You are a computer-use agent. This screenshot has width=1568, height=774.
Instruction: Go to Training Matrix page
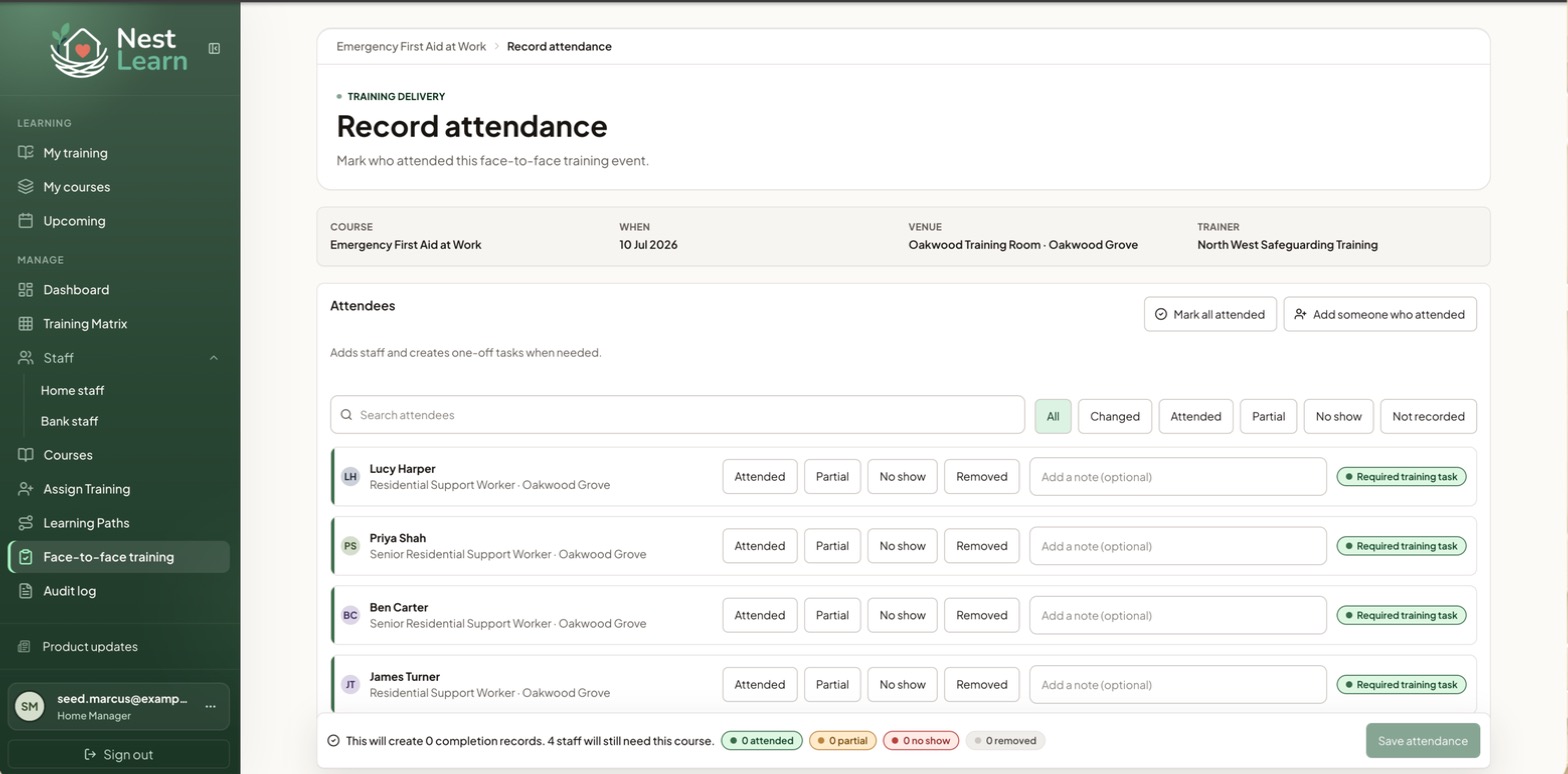[119, 324]
